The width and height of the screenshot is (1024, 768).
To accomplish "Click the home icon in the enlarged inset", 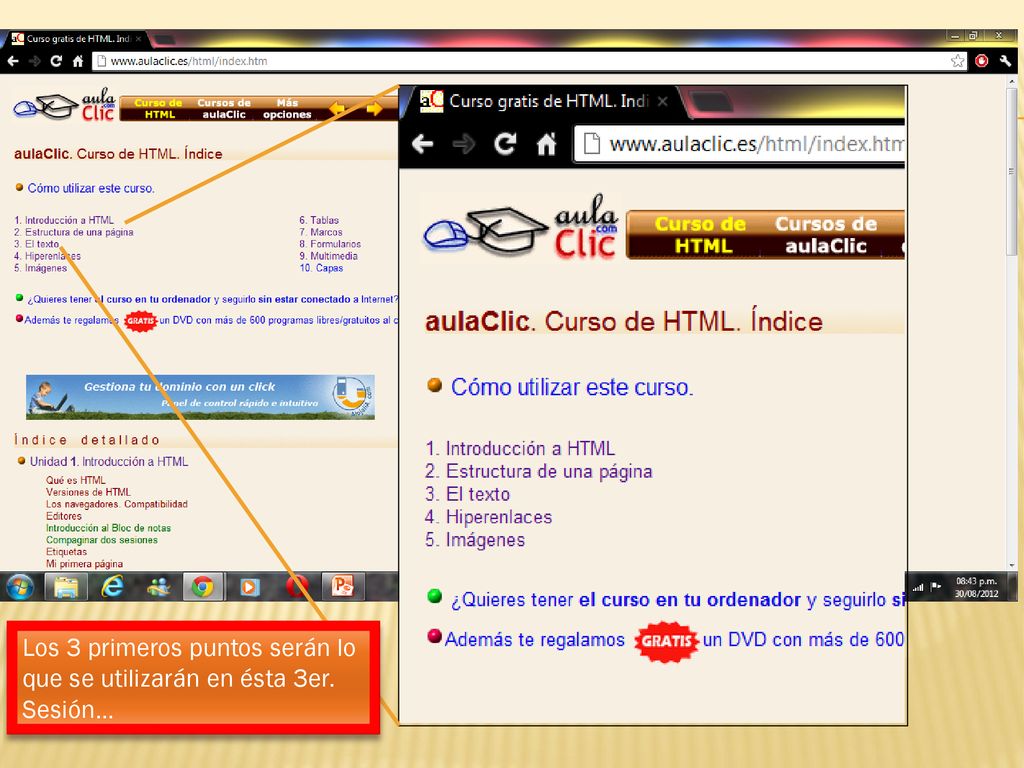I will [x=546, y=144].
